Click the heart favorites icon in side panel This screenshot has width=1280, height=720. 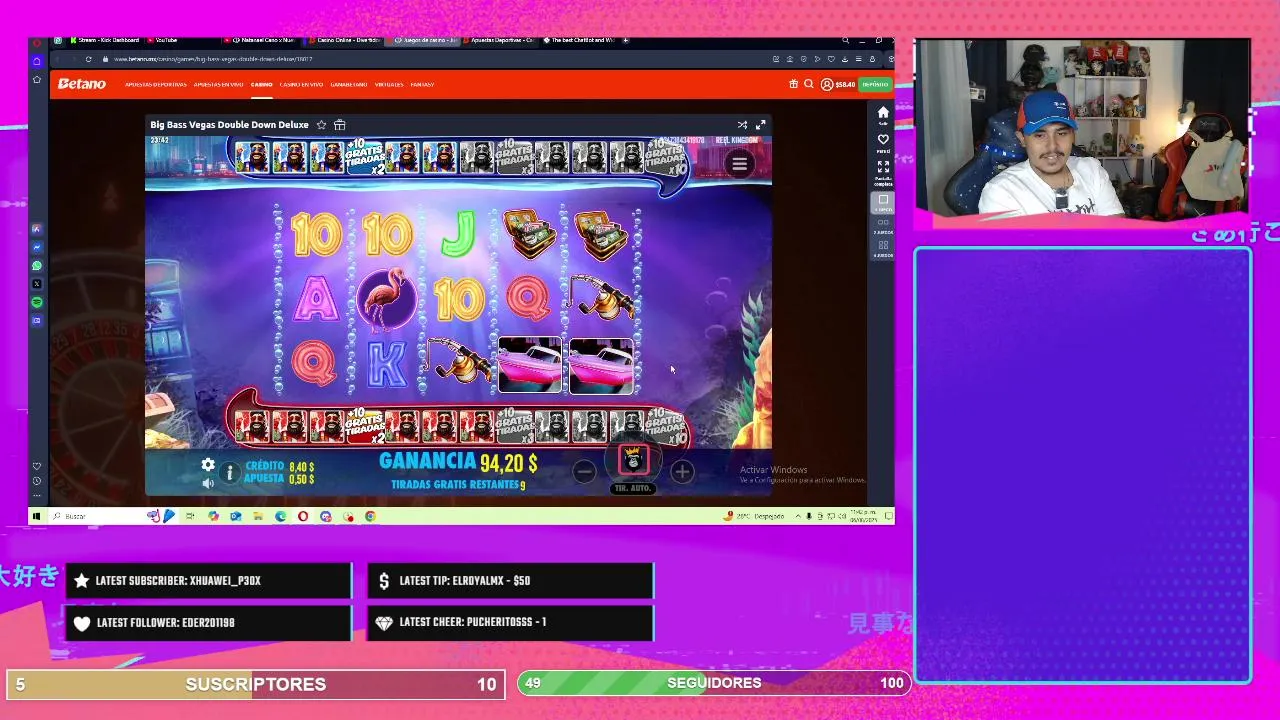[883, 140]
